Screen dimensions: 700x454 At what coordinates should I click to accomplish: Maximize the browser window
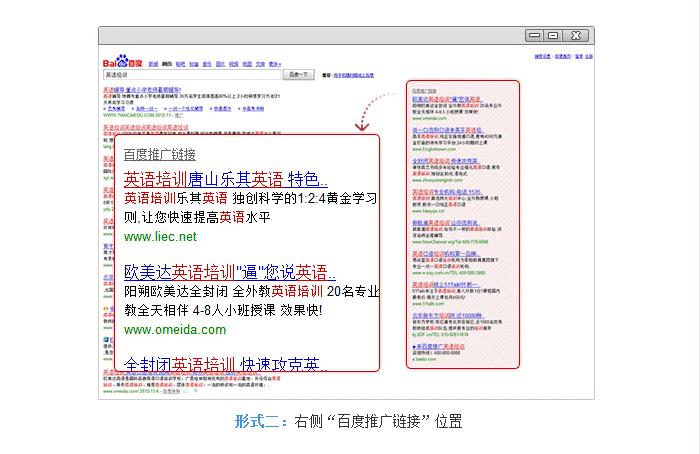pos(553,35)
